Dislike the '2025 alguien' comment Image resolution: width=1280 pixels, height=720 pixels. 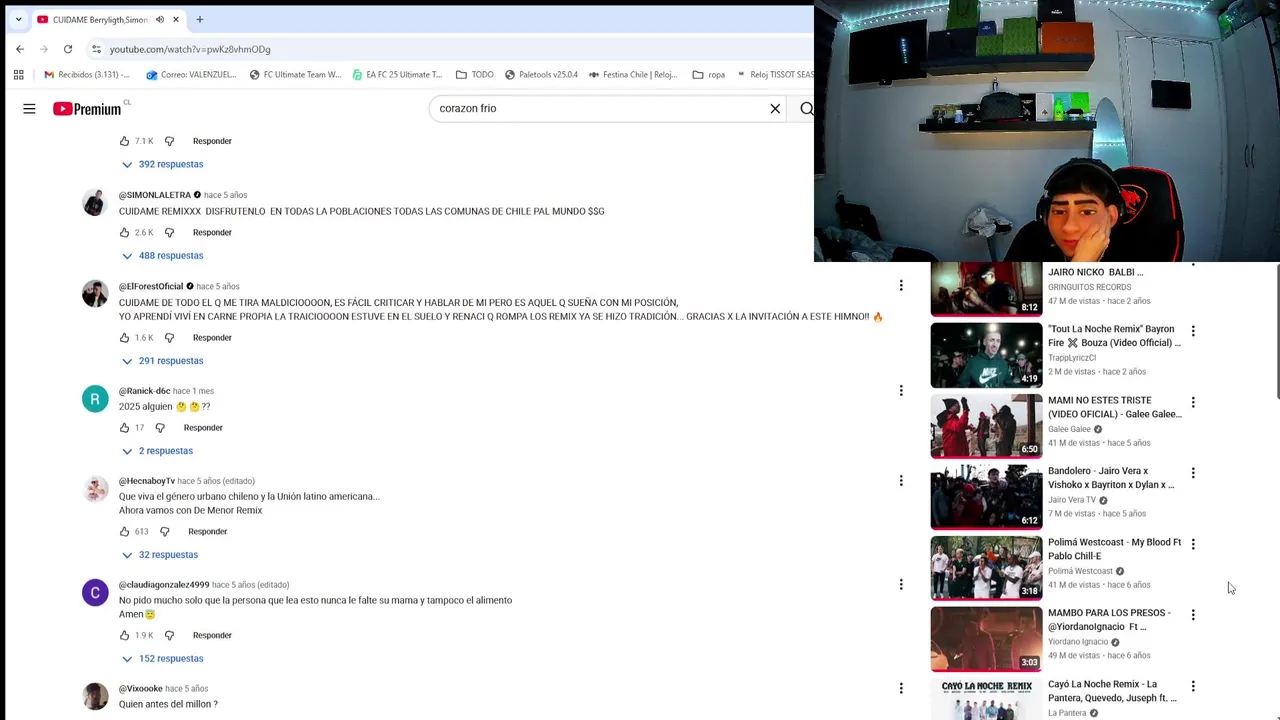coord(160,427)
